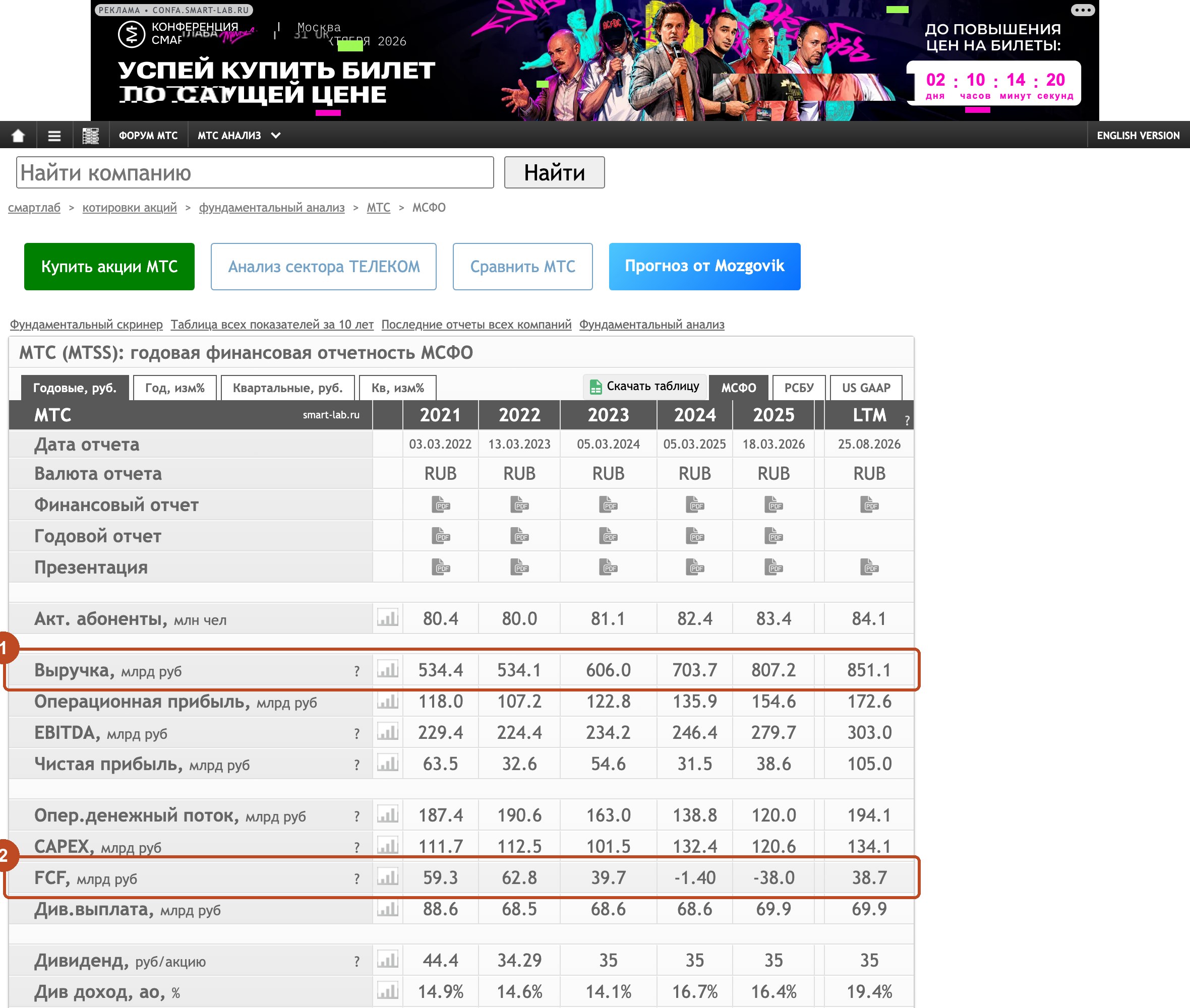Screen dimensions: 1190x1008
Task: Switch to Год, изм% tab
Action: (x=175, y=388)
